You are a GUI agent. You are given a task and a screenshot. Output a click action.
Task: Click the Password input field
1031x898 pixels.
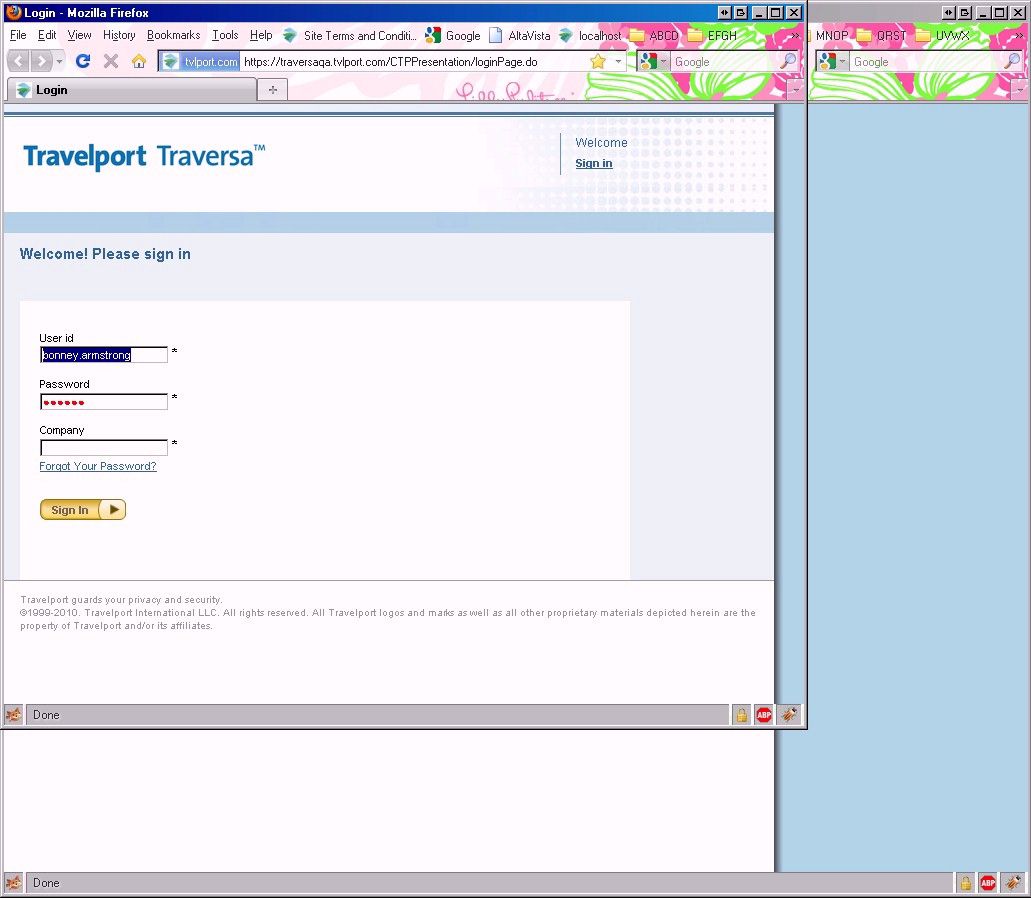tap(104, 402)
